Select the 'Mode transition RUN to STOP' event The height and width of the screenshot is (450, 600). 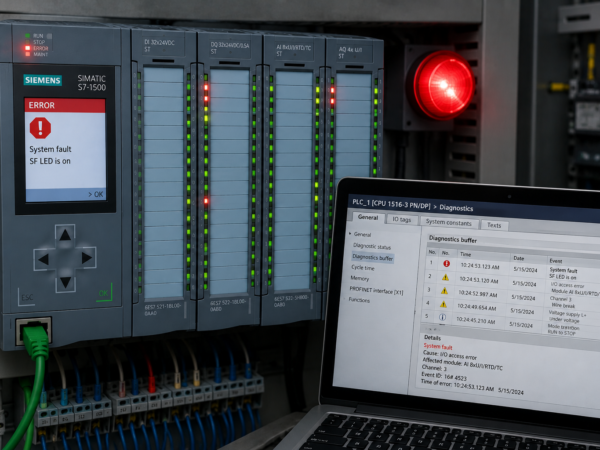(563, 329)
